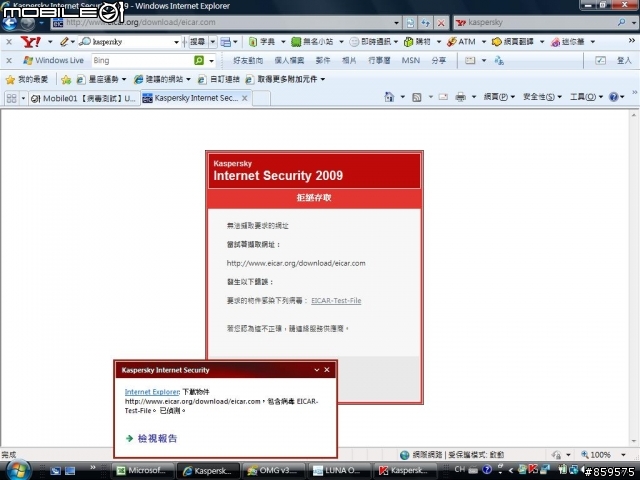Image resolution: width=640 pixels, height=480 pixels.
Task: Click the Yahoo Y! logo in the toolbar
Action: pyautogui.click(x=31, y=42)
